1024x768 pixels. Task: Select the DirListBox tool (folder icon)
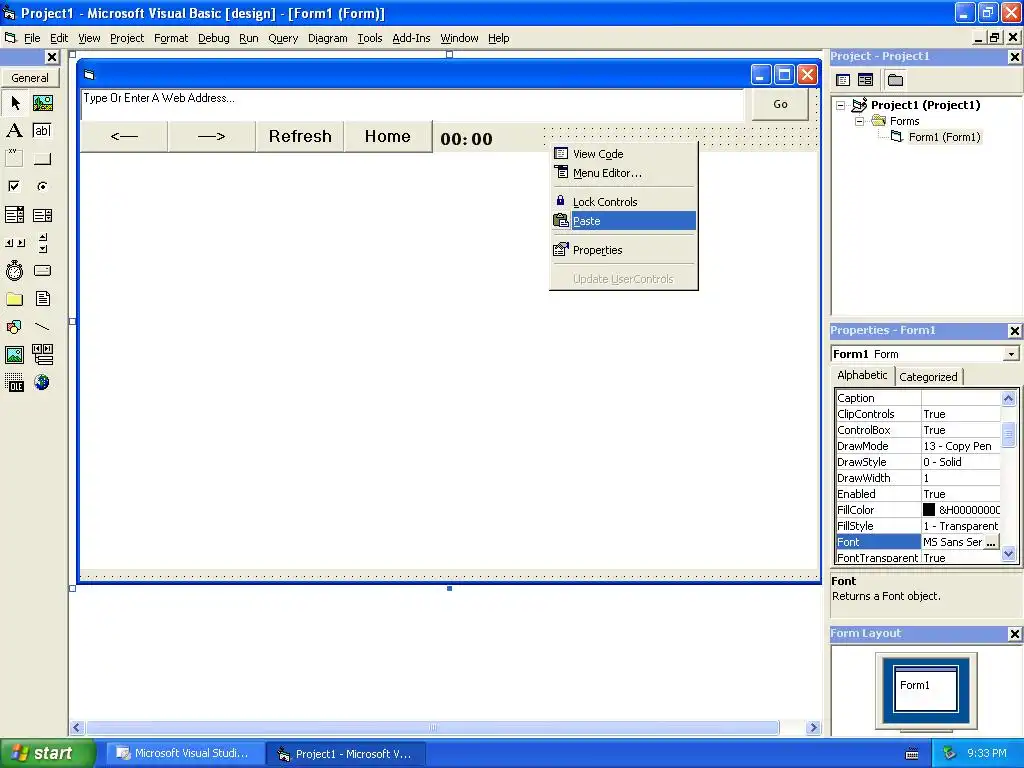(x=14, y=299)
